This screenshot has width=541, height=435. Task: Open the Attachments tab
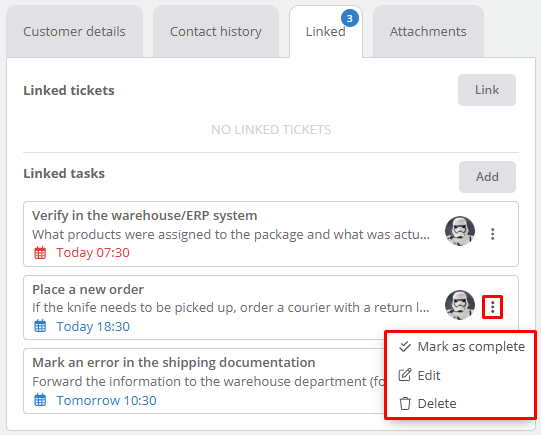coord(428,31)
